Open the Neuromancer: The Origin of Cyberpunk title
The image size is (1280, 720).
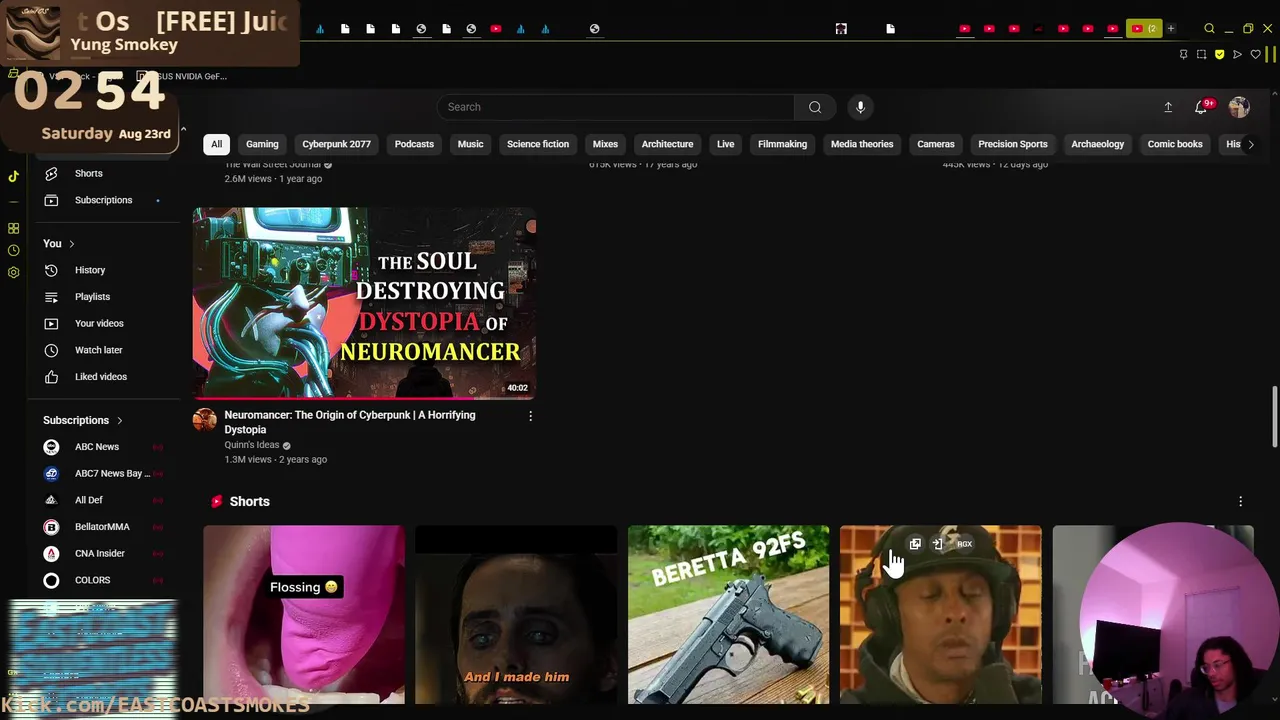pos(350,422)
